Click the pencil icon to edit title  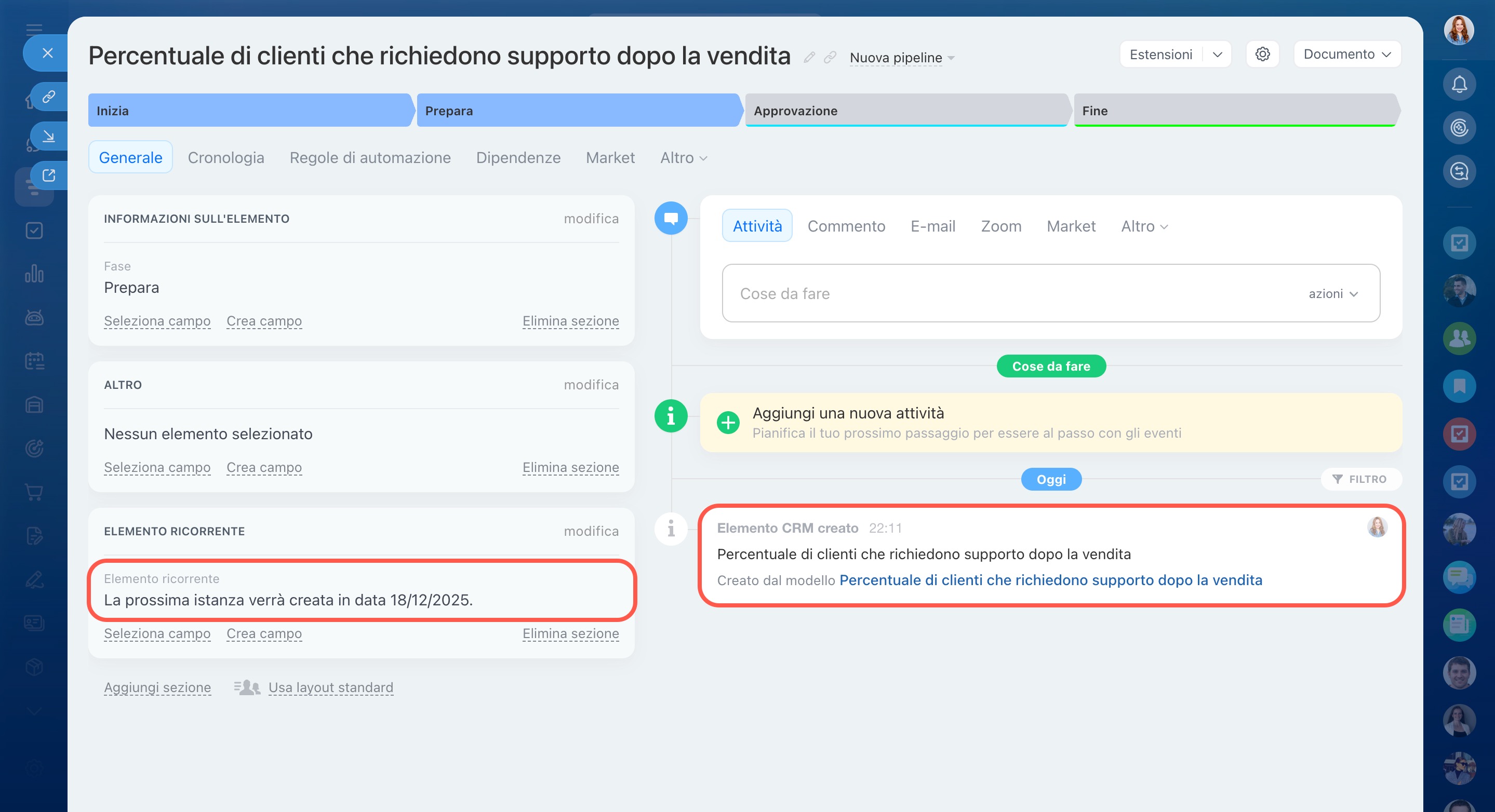pyautogui.click(x=809, y=57)
